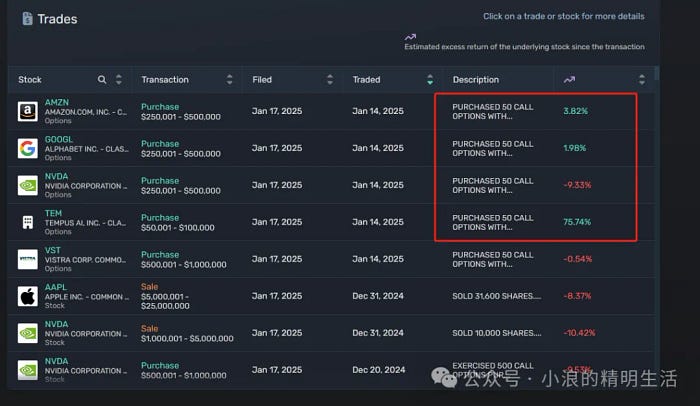Click Dec 31, 2024 traded date for AAPL

tap(378, 296)
